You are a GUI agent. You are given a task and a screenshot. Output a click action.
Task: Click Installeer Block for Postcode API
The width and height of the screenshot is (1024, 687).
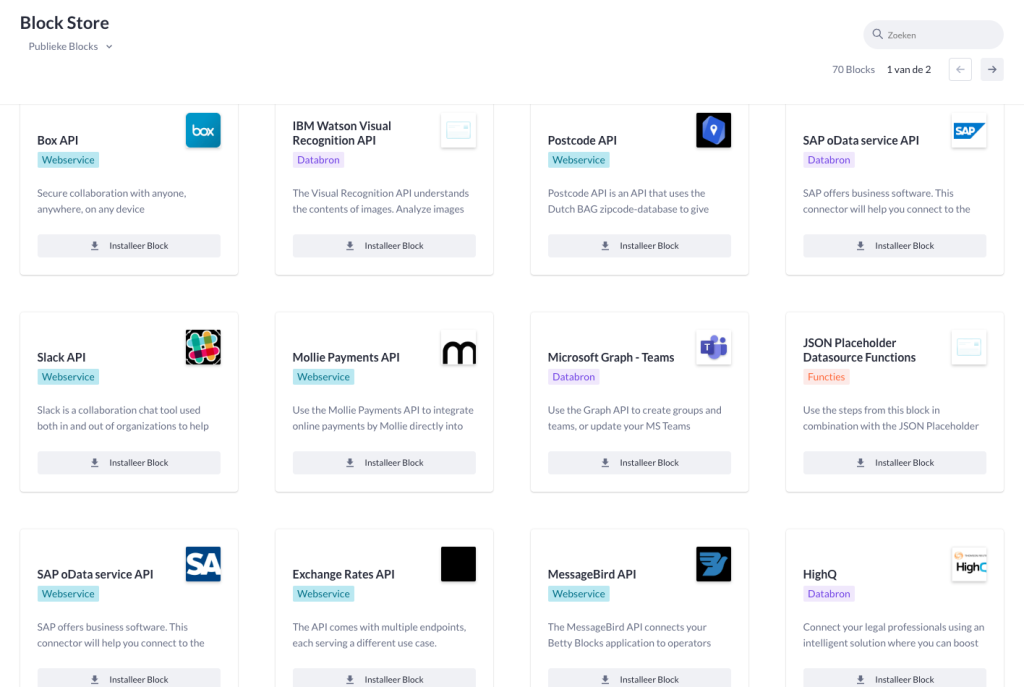point(639,246)
